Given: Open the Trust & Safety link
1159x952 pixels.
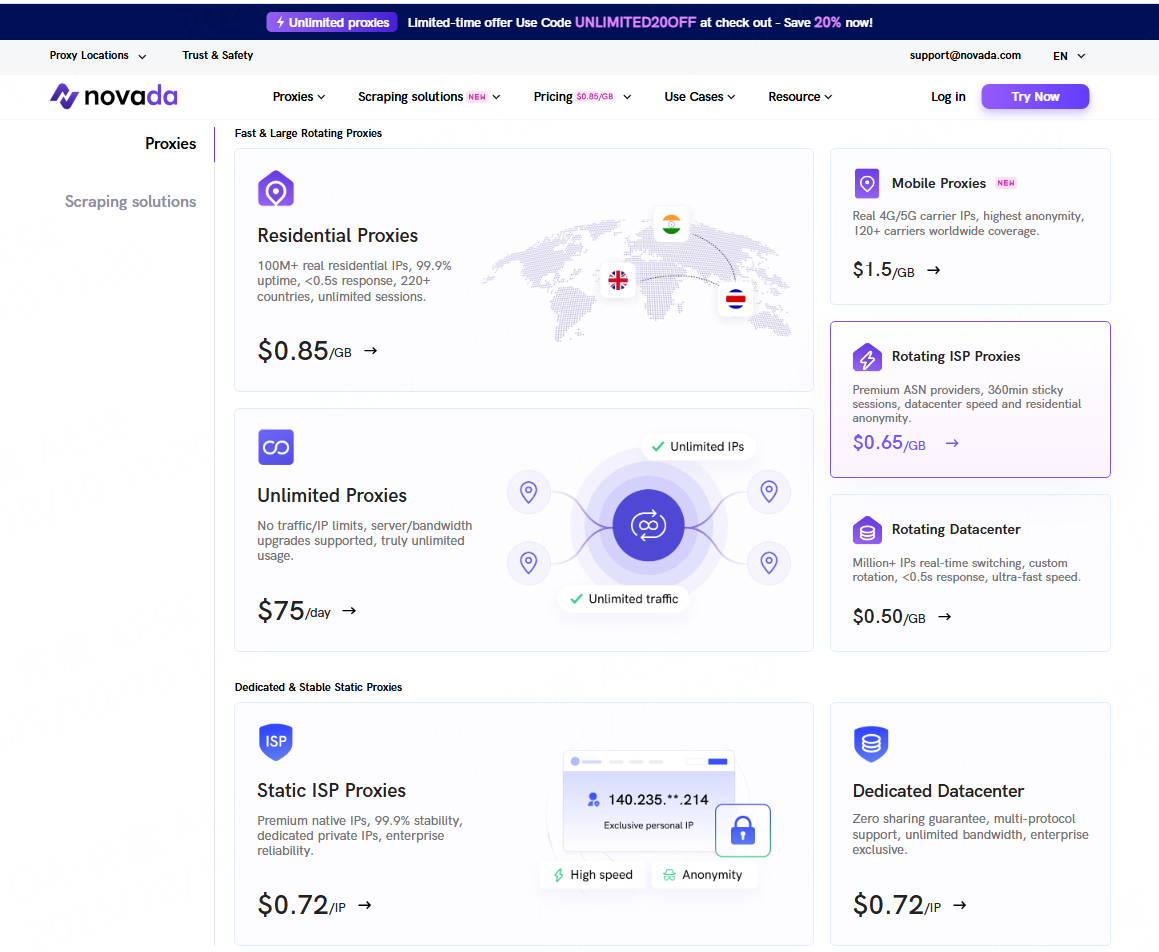Looking at the screenshot, I should click(217, 56).
